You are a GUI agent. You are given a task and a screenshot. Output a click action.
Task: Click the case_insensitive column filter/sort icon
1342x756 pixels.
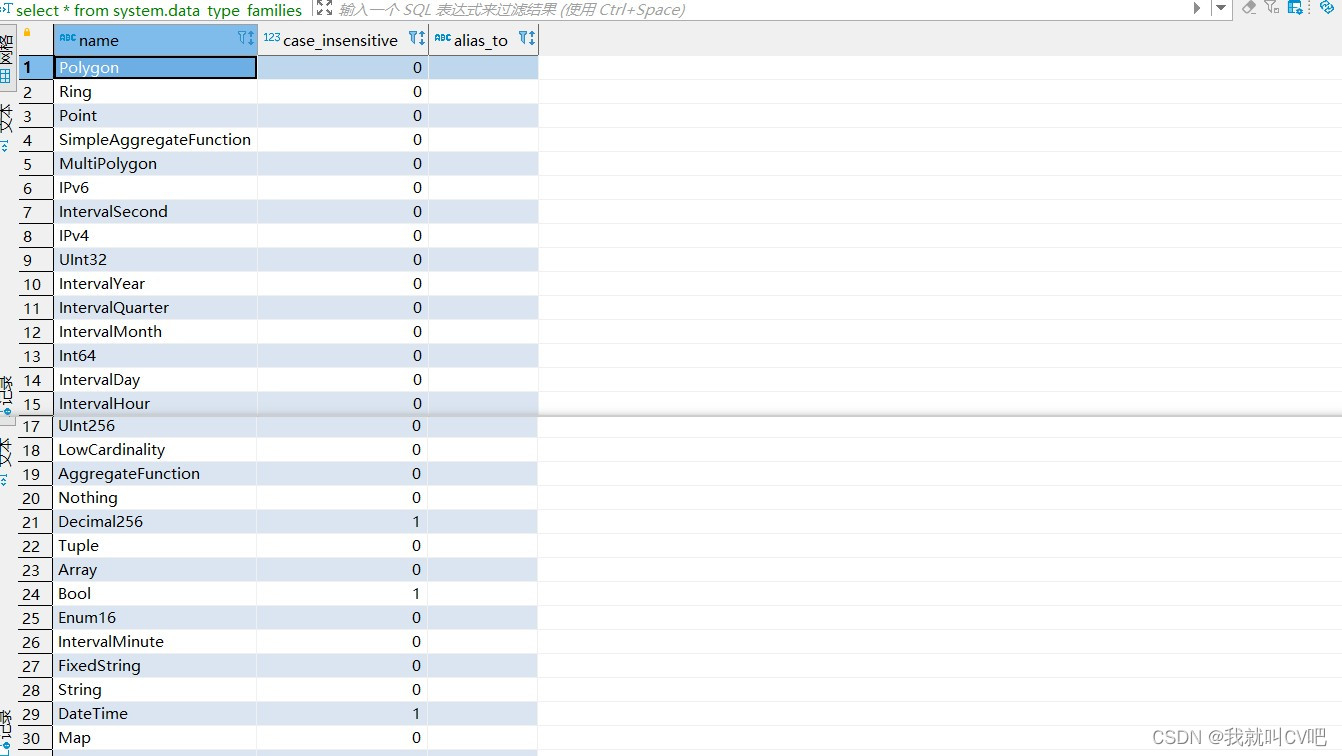coord(417,39)
